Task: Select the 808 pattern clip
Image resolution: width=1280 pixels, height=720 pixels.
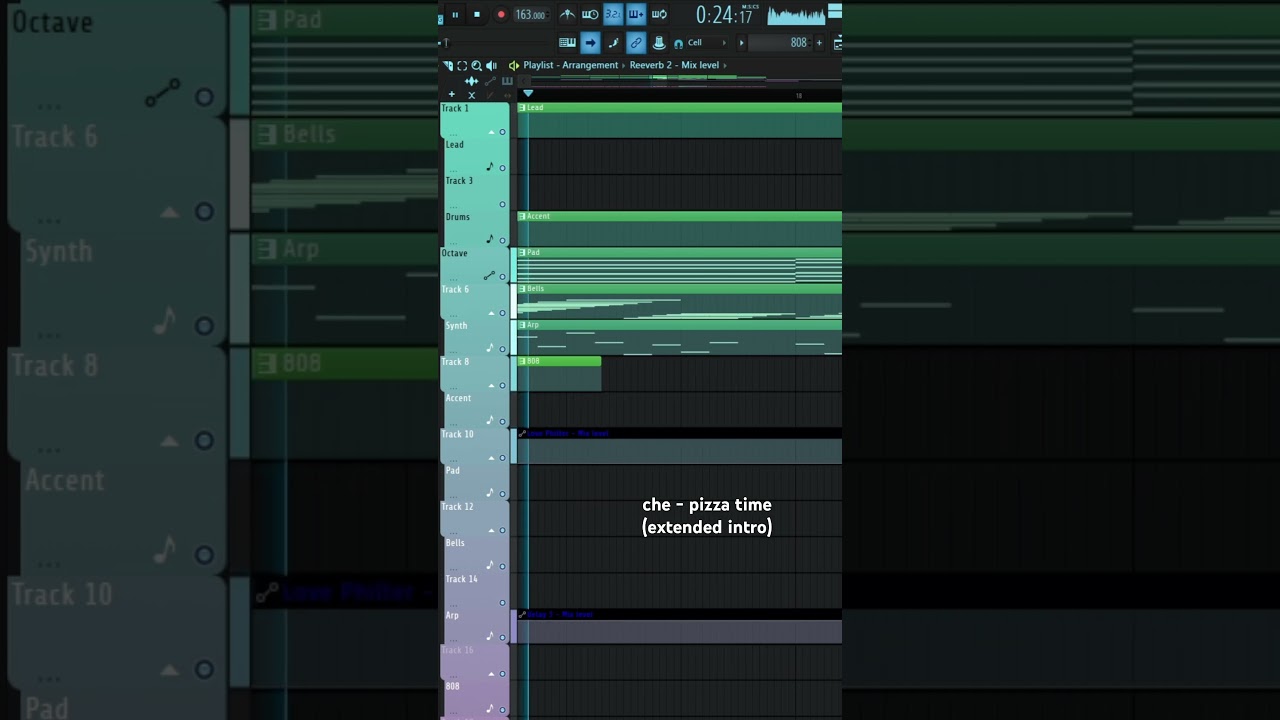Action: [x=559, y=373]
